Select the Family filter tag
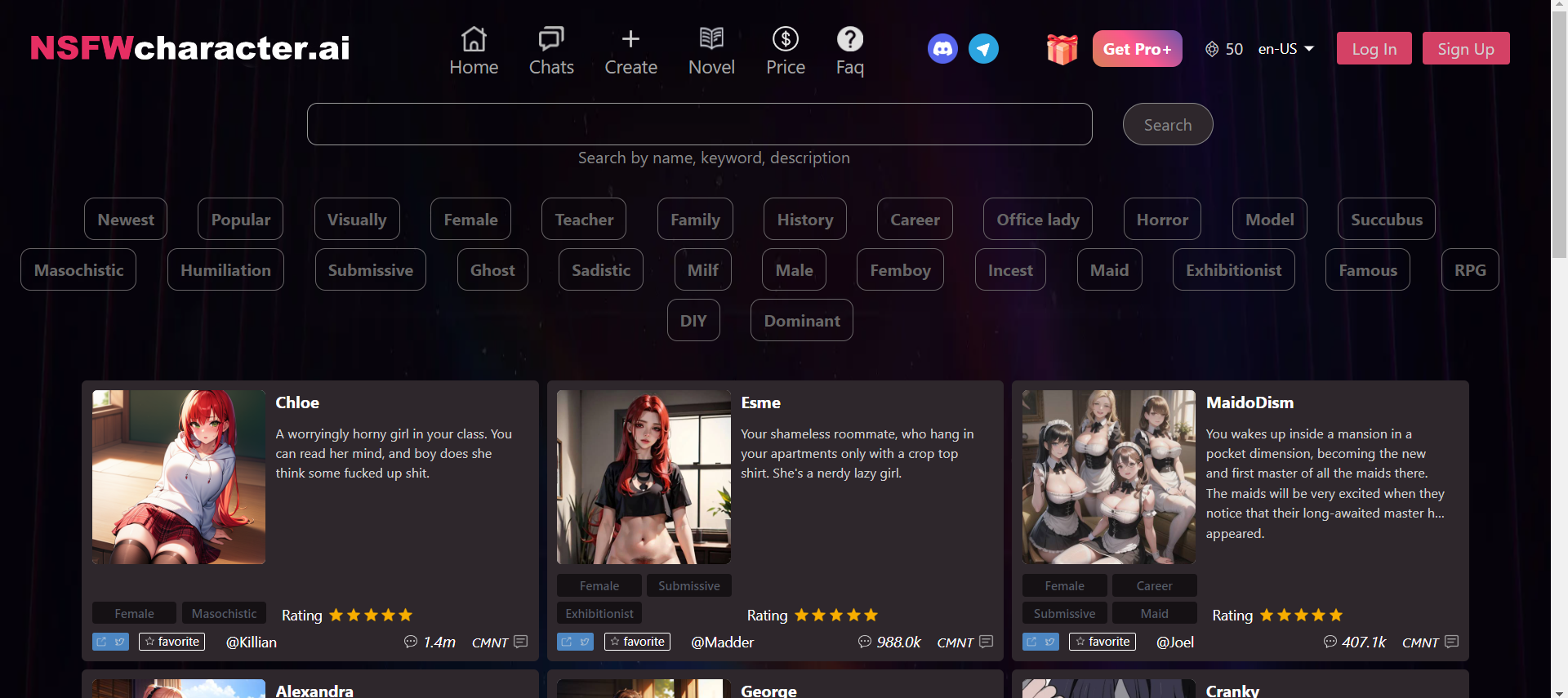 (695, 219)
